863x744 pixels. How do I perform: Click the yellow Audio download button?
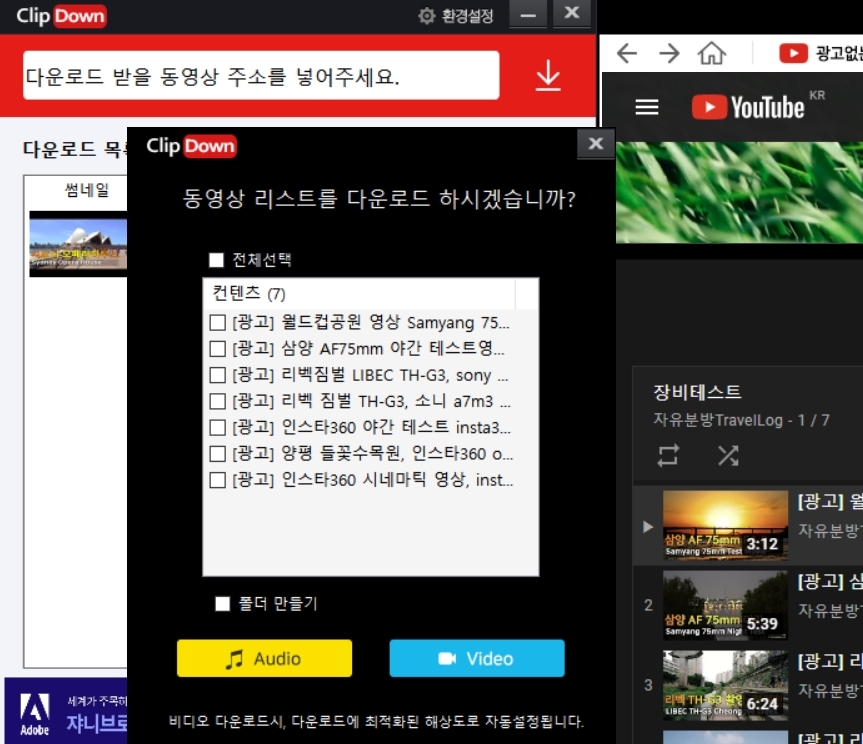[x=264, y=658]
